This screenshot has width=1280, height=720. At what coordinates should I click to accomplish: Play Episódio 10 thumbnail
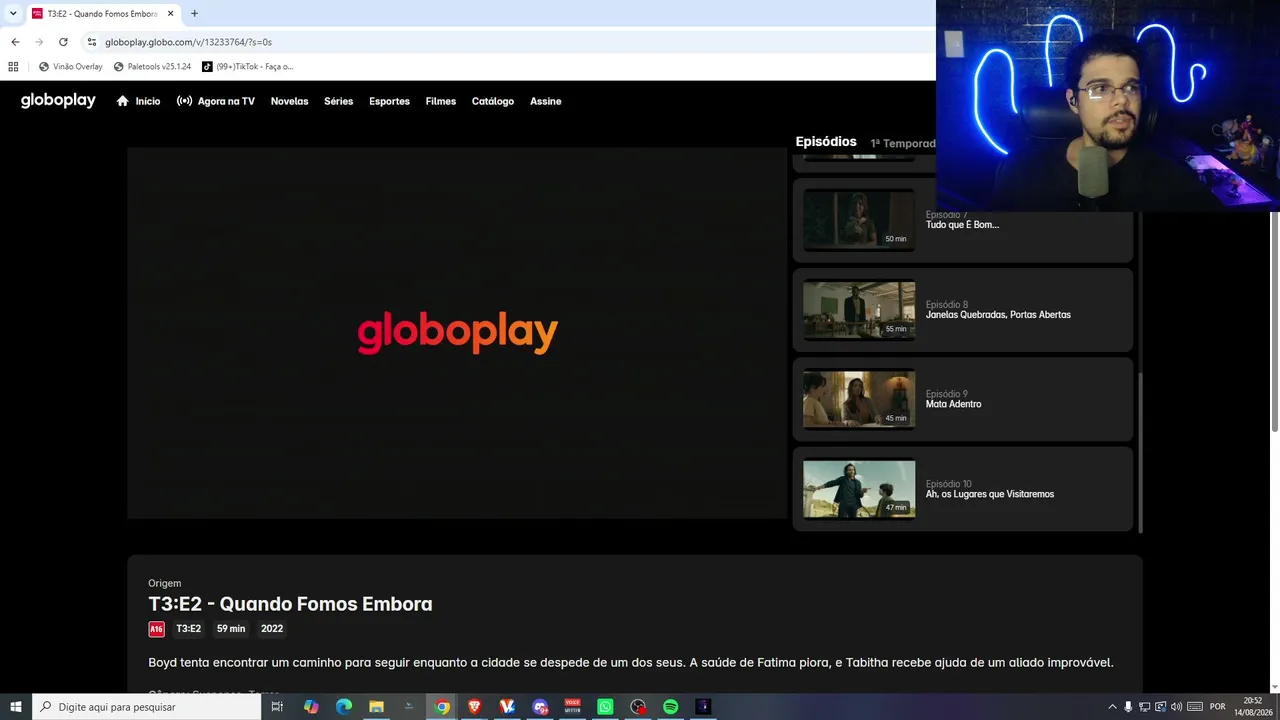click(859, 489)
